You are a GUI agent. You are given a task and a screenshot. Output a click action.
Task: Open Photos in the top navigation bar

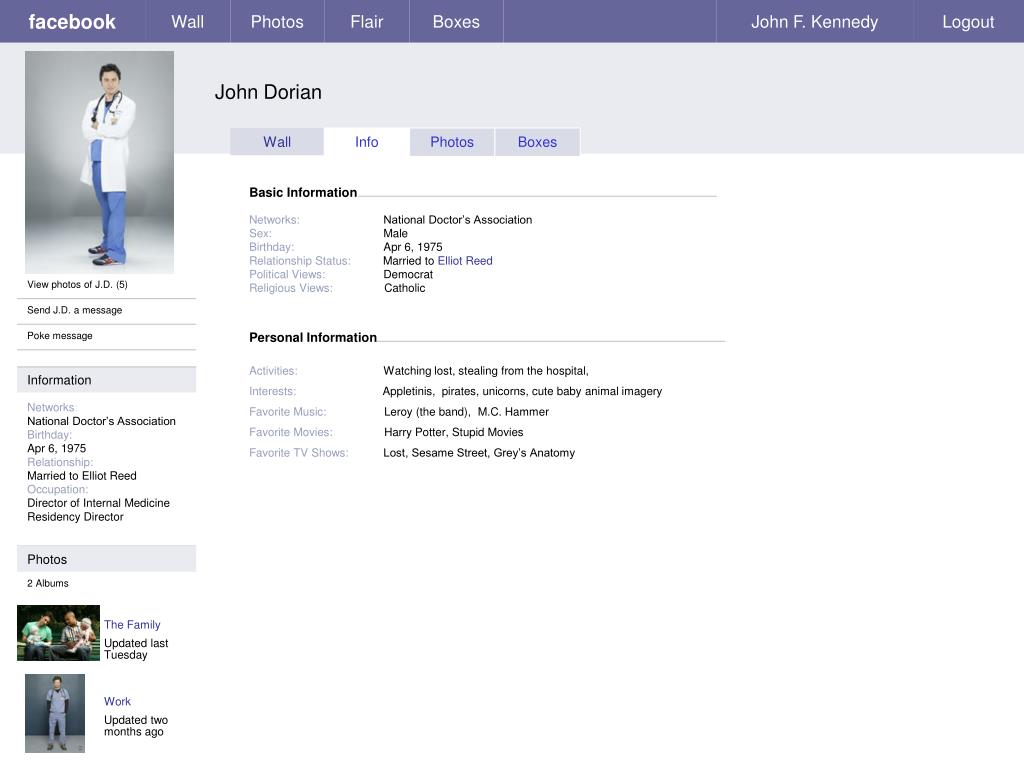tap(277, 22)
